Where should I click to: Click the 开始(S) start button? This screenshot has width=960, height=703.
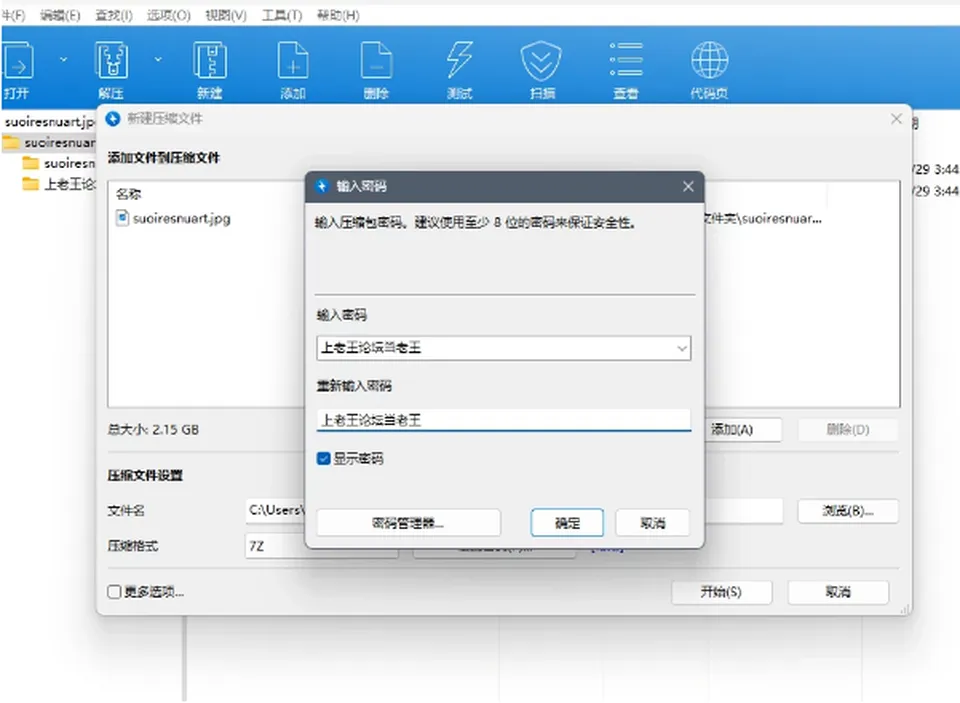coord(721,592)
